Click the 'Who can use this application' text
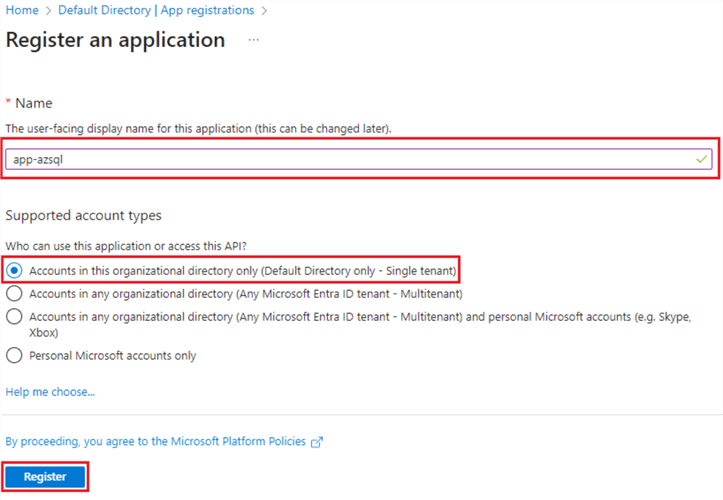The height and width of the screenshot is (500, 723). 126,246
